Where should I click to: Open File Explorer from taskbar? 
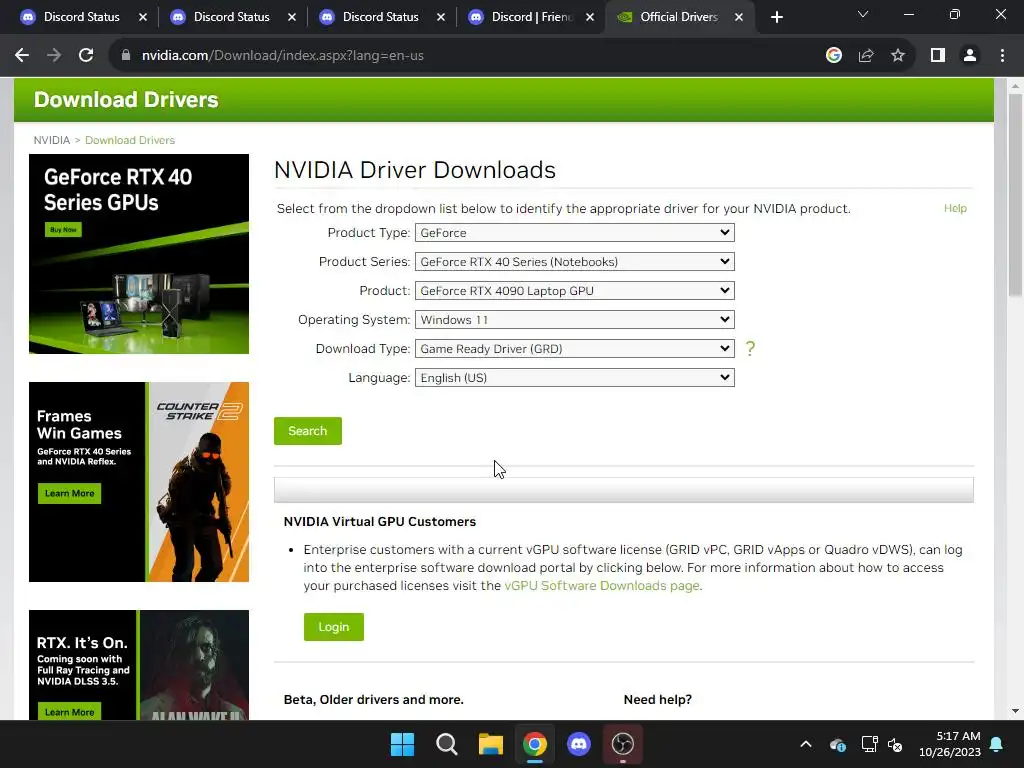click(x=490, y=744)
